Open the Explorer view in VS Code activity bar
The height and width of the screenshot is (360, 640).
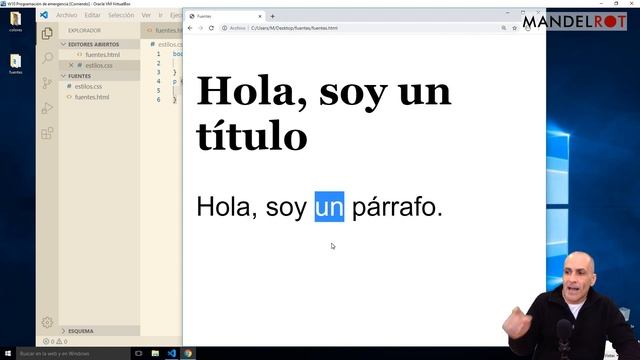[47, 33]
